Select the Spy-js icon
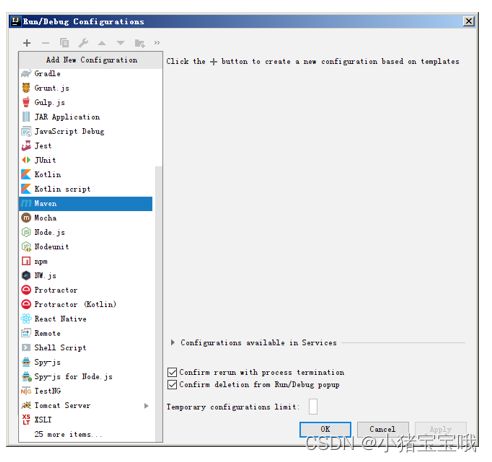The width and height of the screenshot is (492, 462). point(26,362)
